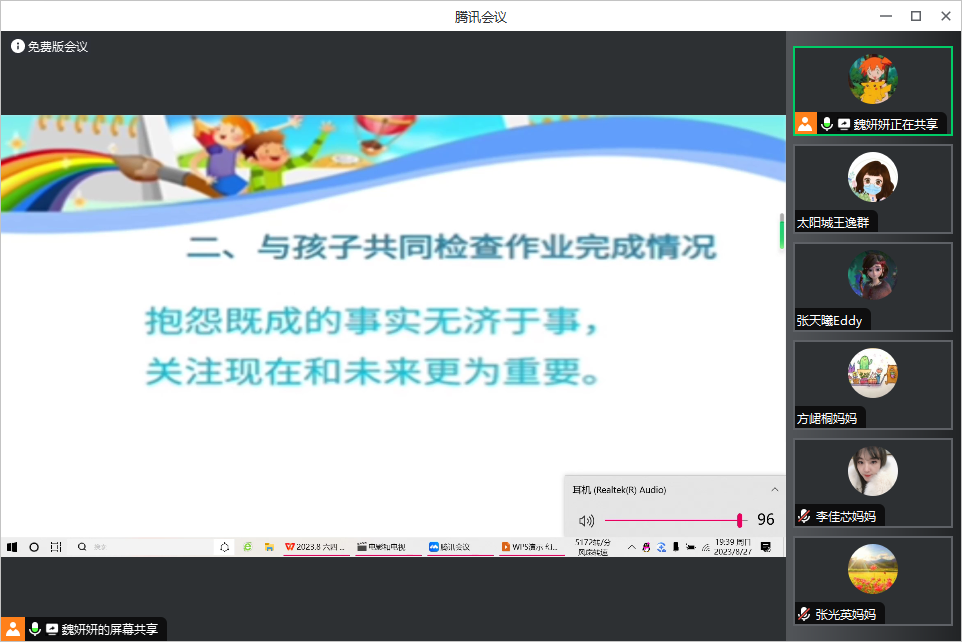Screen dimensions: 962x642
Task: Click the 魏妍妍的屏幕共享 label
Action: pyautogui.click(x=110, y=629)
